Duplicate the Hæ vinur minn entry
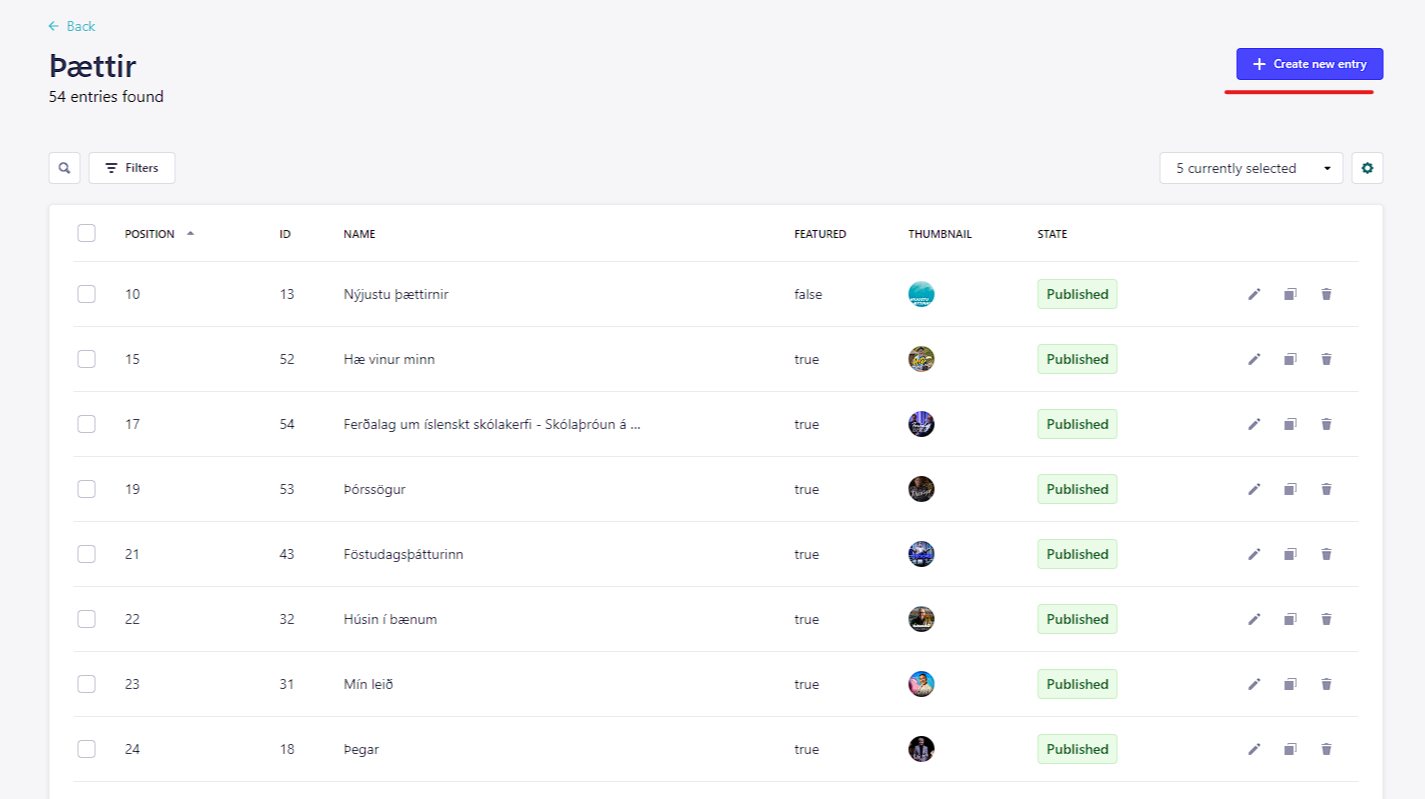Image resolution: width=1425 pixels, height=799 pixels. [x=1290, y=359]
